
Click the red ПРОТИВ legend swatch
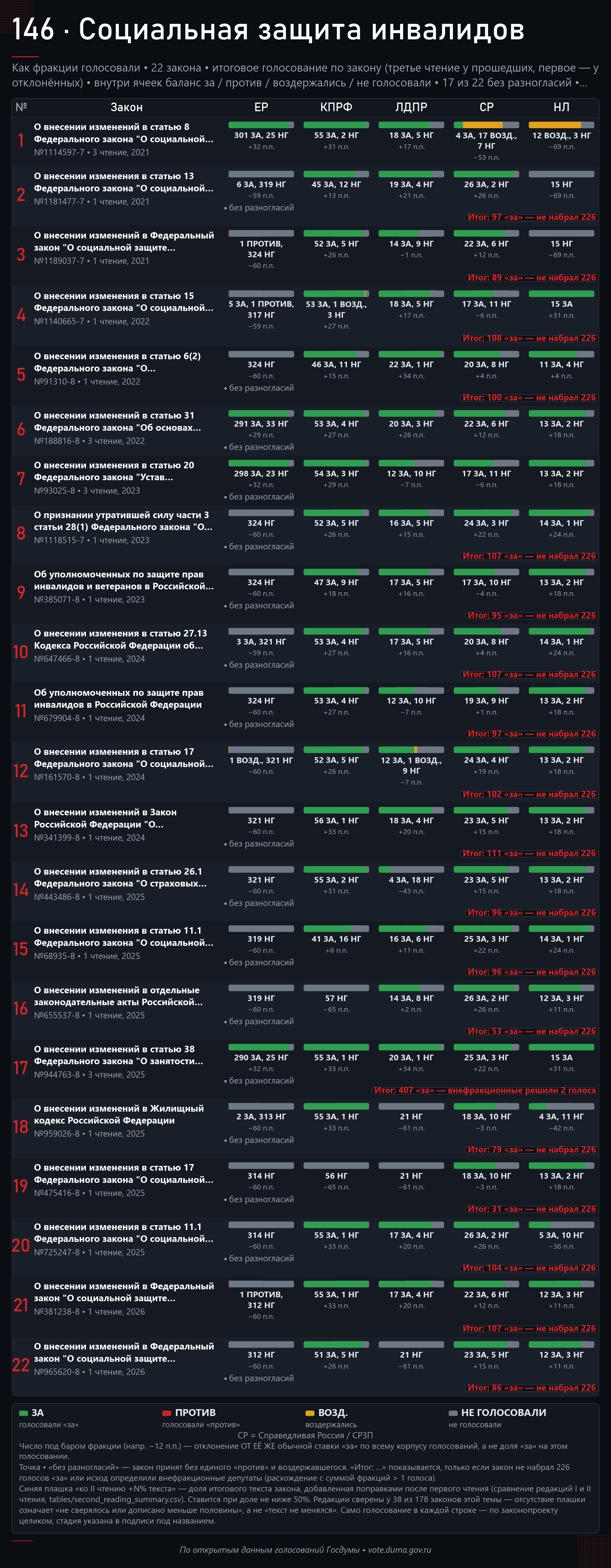pos(166,1413)
